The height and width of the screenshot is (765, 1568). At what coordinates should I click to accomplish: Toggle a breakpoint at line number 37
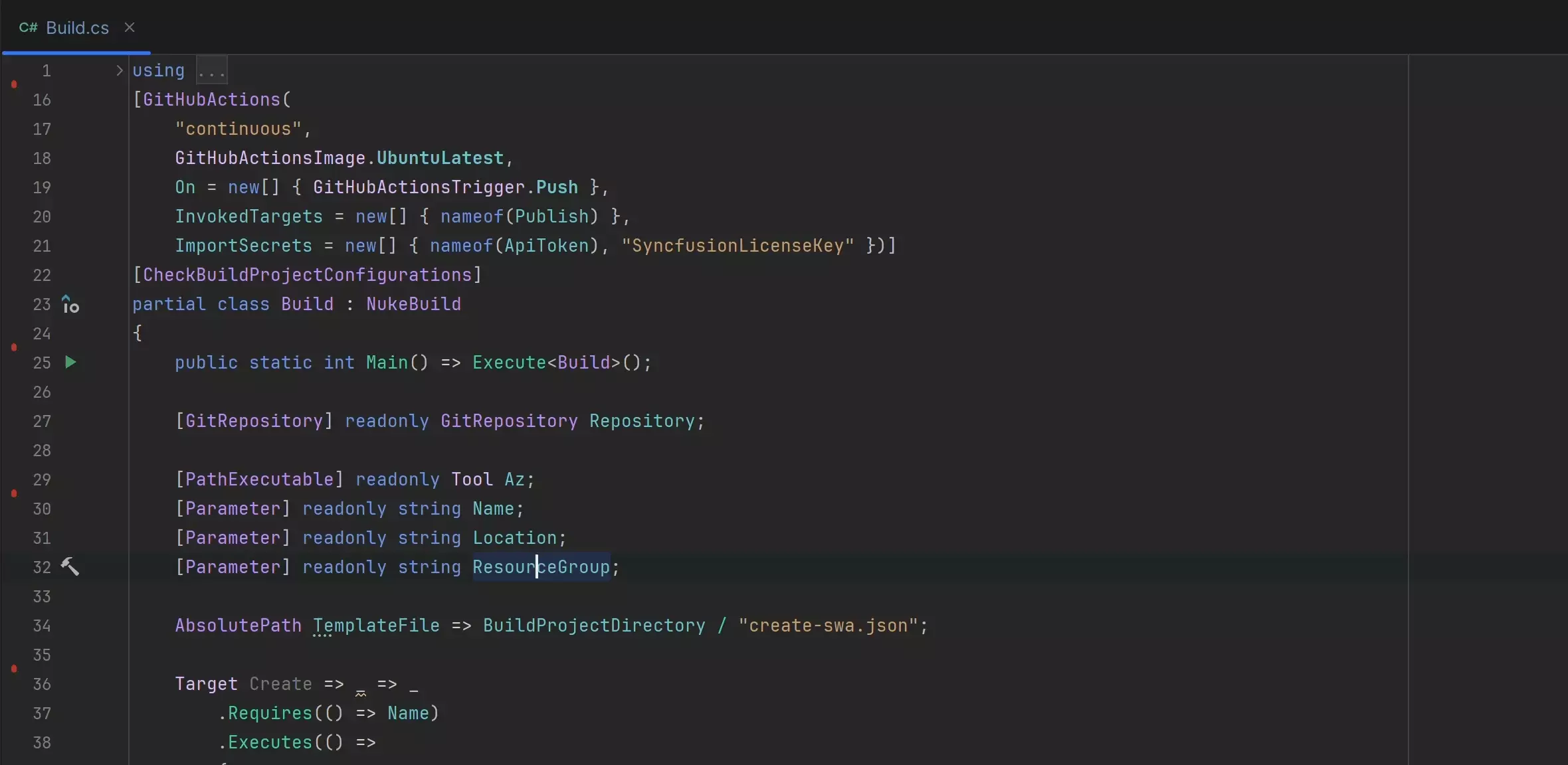41,713
